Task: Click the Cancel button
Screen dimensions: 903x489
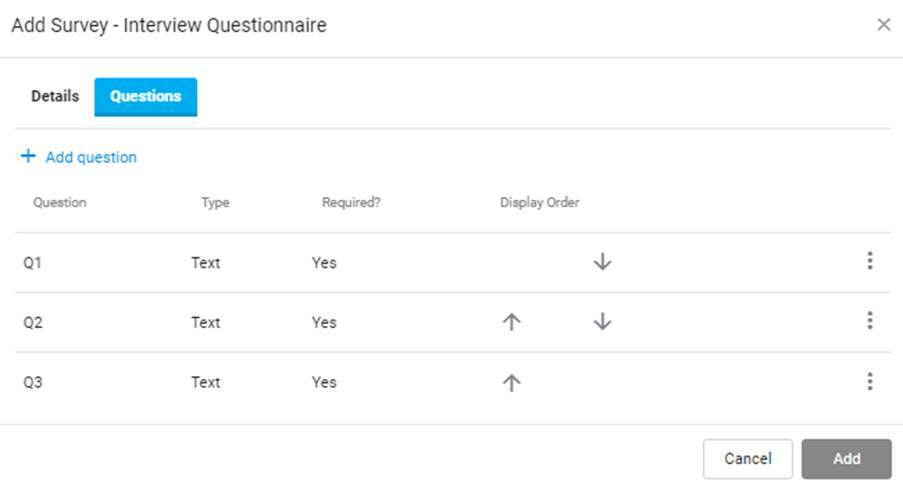Action: click(x=748, y=458)
